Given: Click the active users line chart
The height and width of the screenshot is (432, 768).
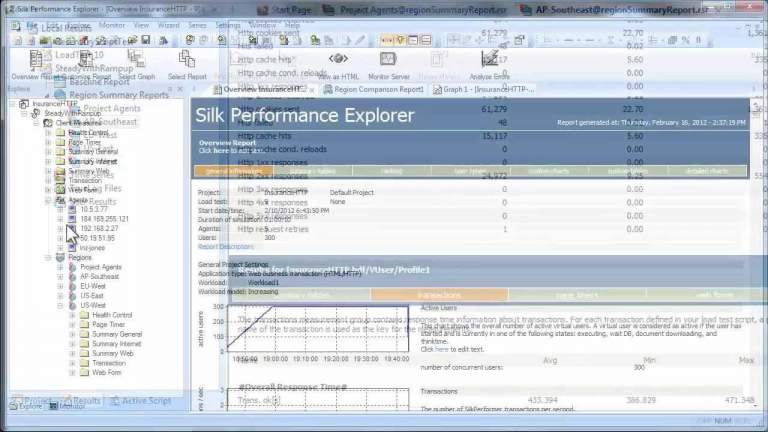Looking at the screenshot, I should (317, 328).
